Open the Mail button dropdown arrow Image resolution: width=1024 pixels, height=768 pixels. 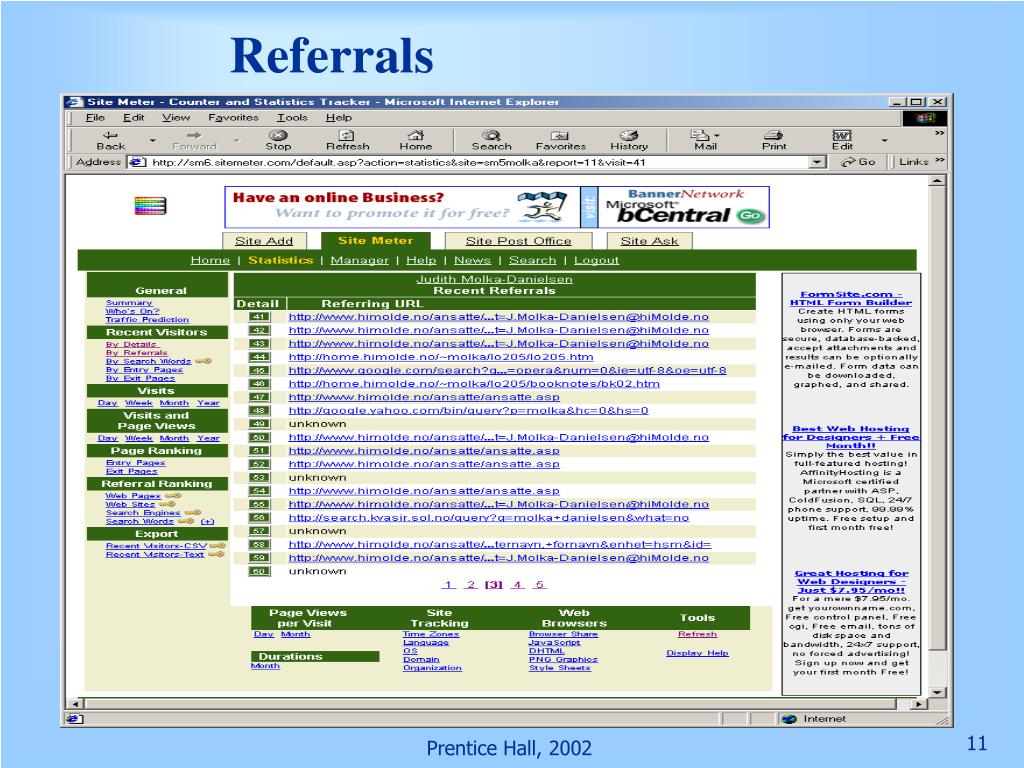point(717,135)
